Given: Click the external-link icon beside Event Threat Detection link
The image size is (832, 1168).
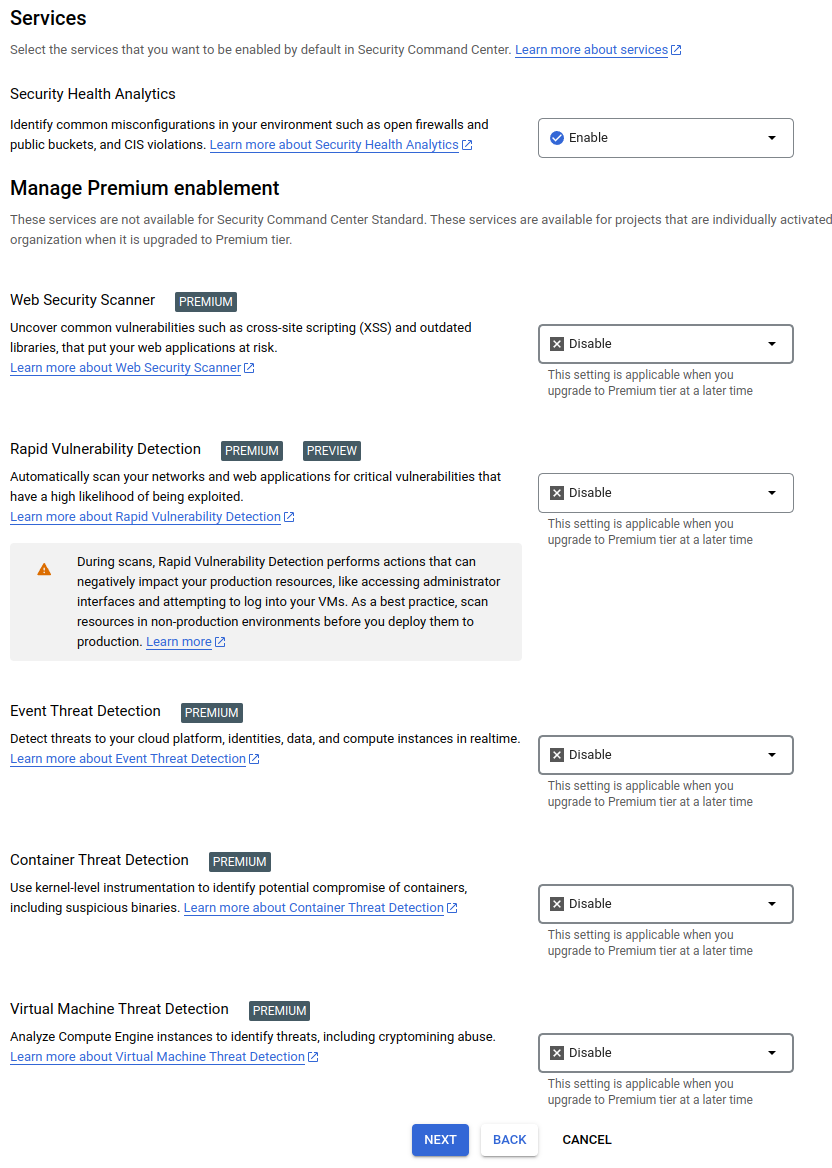Looking at the screenshot, I should point(254,759).
